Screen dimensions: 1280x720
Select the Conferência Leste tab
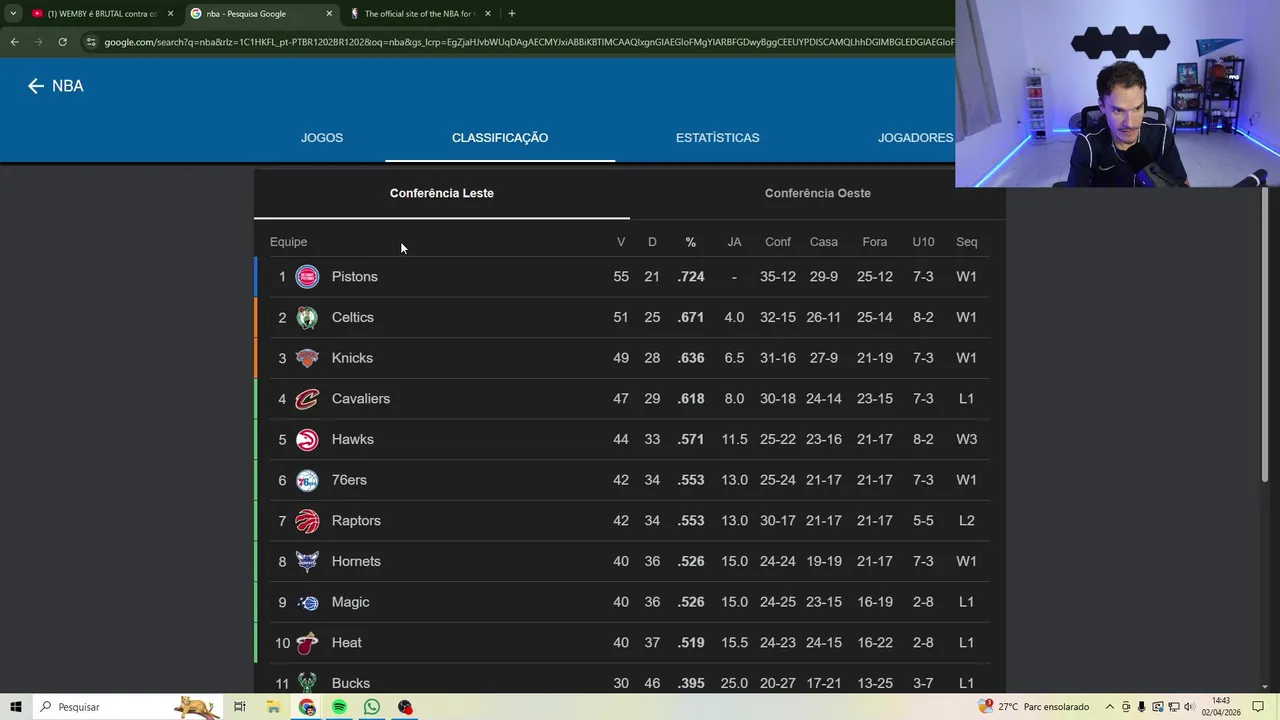442,193
